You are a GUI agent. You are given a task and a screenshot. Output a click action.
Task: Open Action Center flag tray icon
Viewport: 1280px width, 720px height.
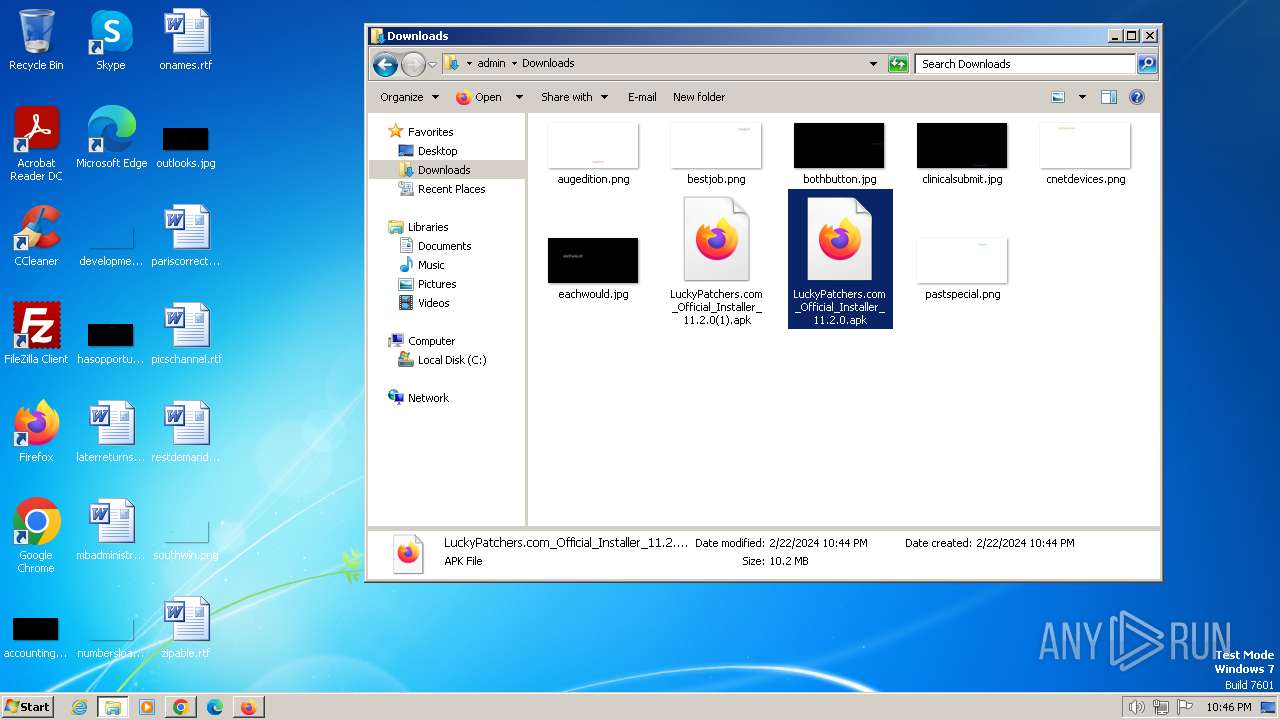1185,707
